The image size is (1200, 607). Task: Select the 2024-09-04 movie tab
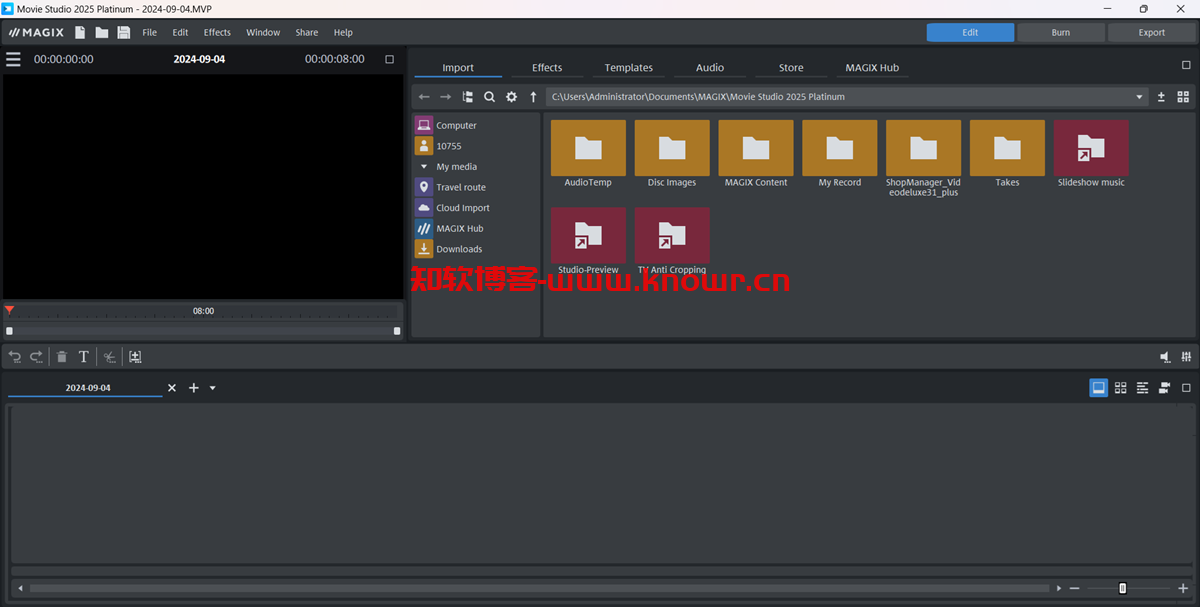coord(88,387)
